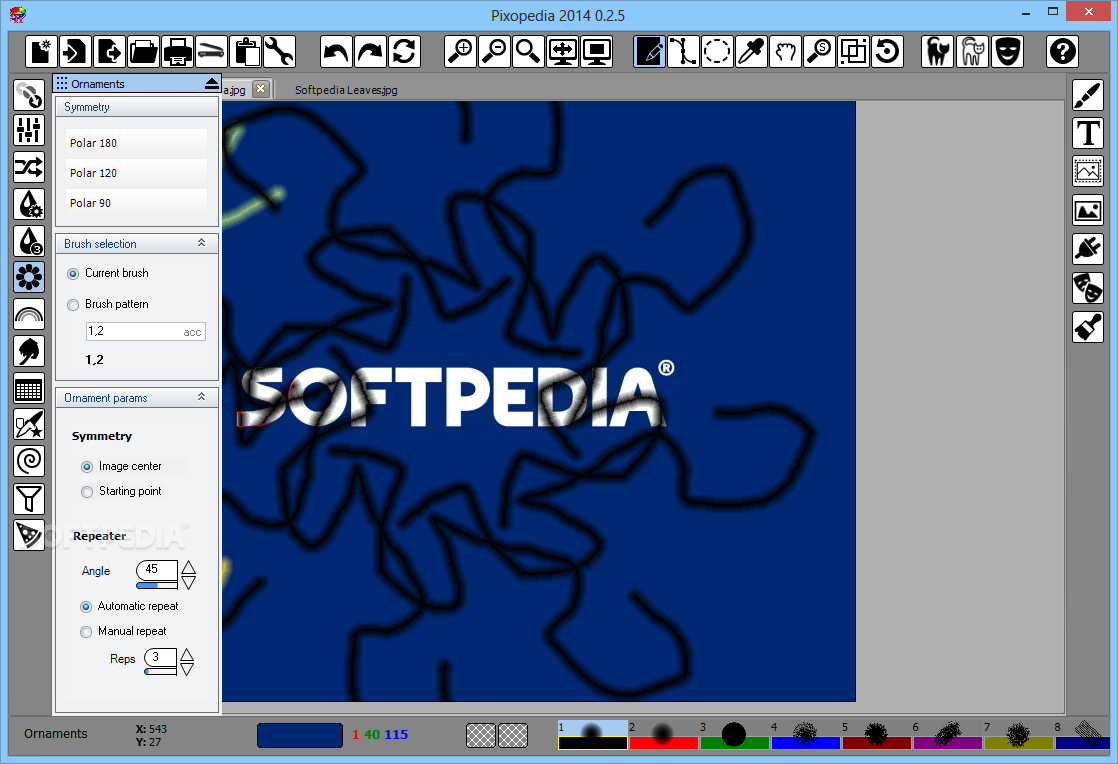Click the current dark blue color swatch
This screenshot has width=1118, height=764.
299,735
